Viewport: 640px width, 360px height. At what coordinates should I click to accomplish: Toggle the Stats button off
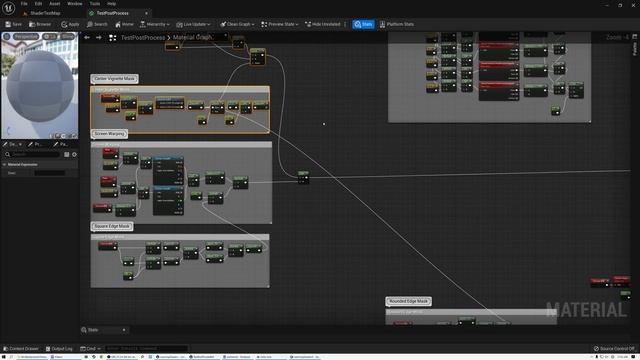[x=363, y=24]
